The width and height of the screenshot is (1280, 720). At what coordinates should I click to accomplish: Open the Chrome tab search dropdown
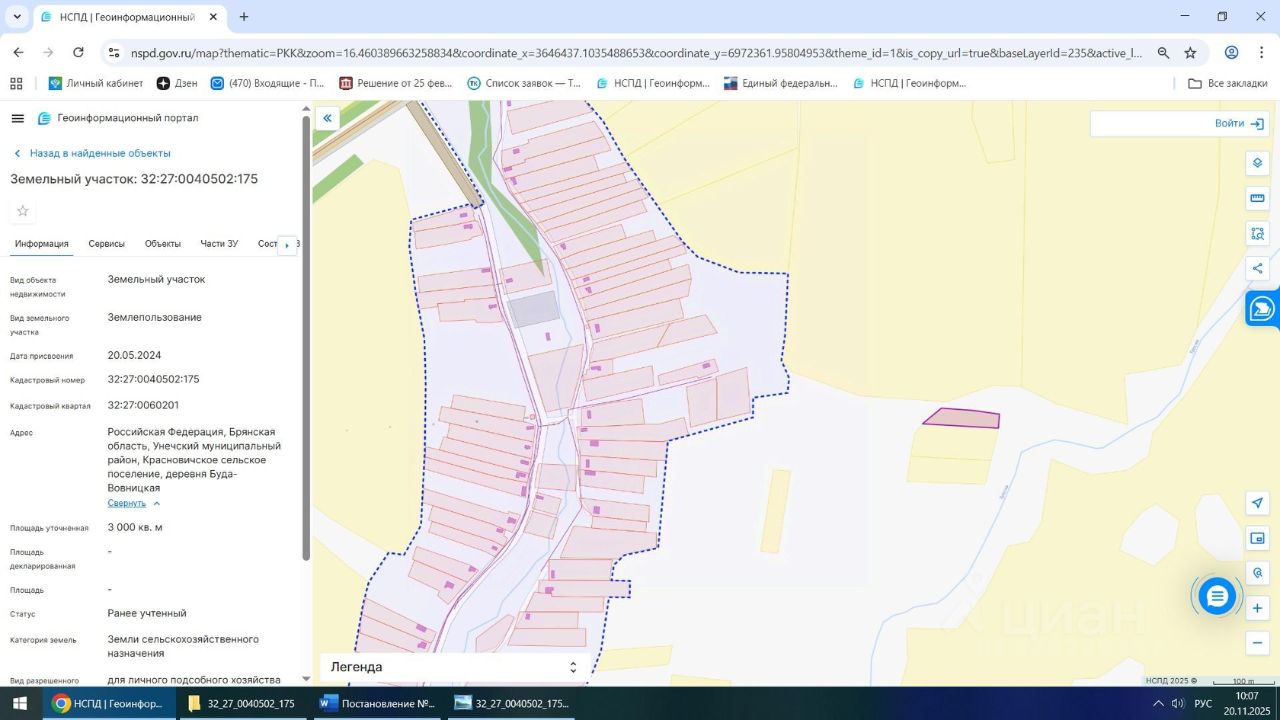coord(16,17)
